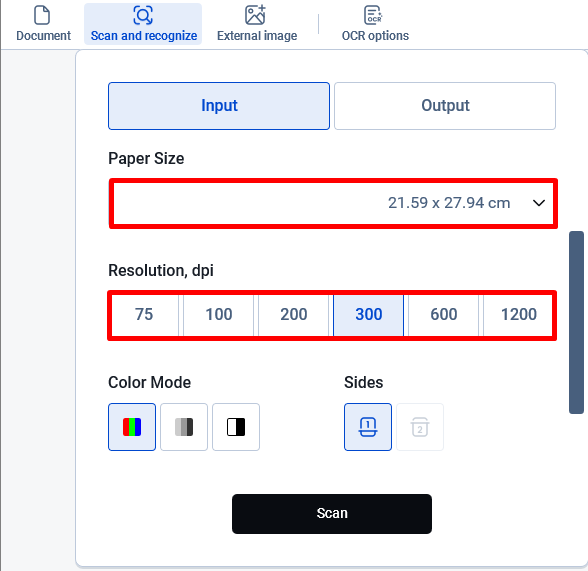The image size is (588, 571).
Task: Set resolution to 100 dpi
Action: [219, 315]
